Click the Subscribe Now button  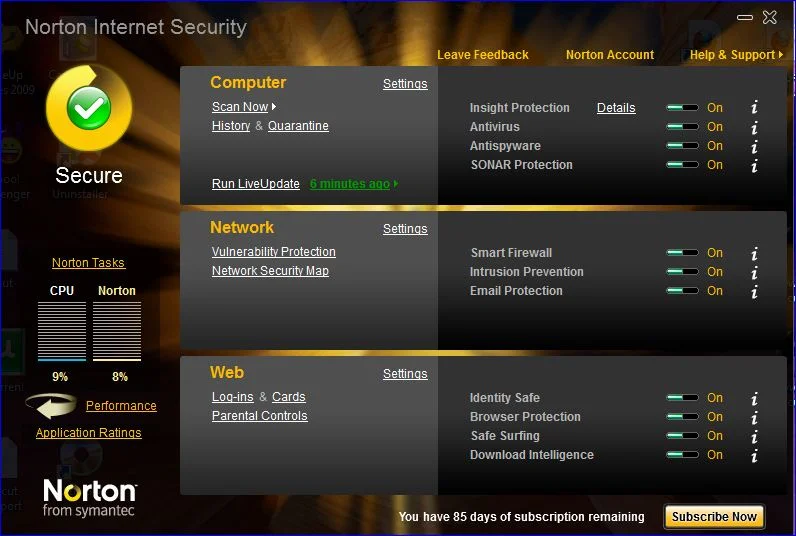point(714,517)
